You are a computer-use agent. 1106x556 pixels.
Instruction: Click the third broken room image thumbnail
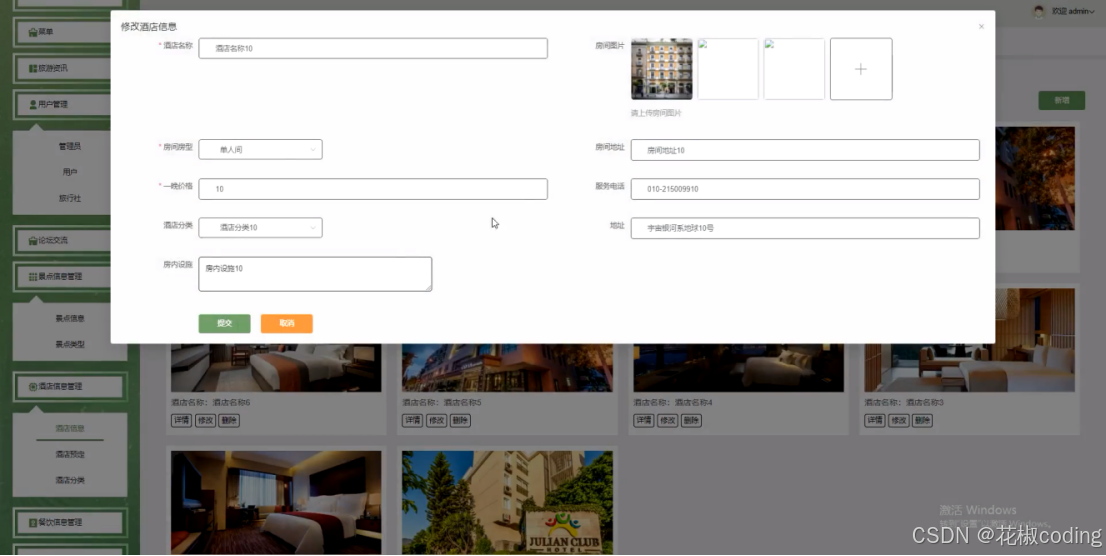(x=794, y=69)
